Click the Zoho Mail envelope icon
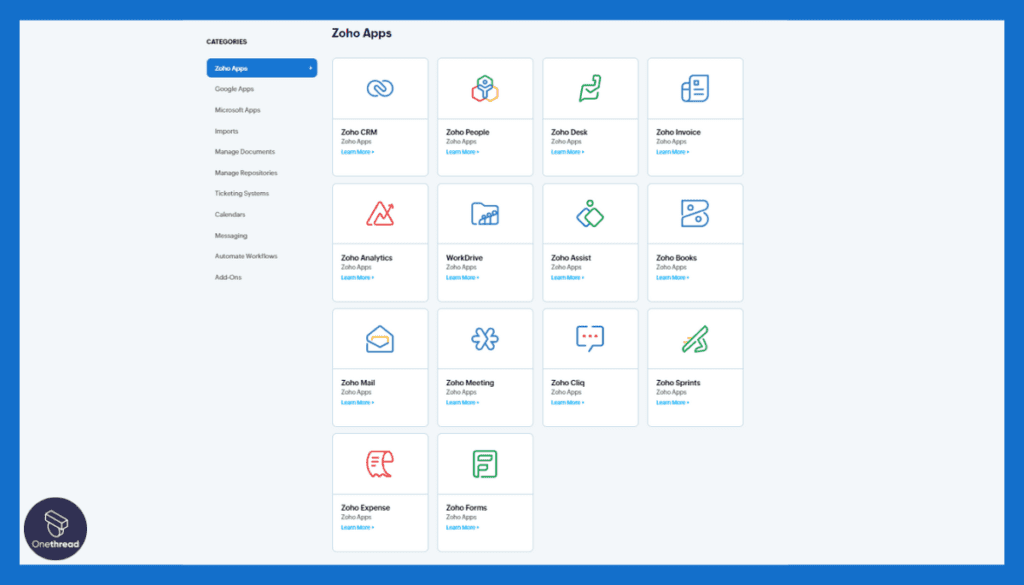 coord(380,339)
